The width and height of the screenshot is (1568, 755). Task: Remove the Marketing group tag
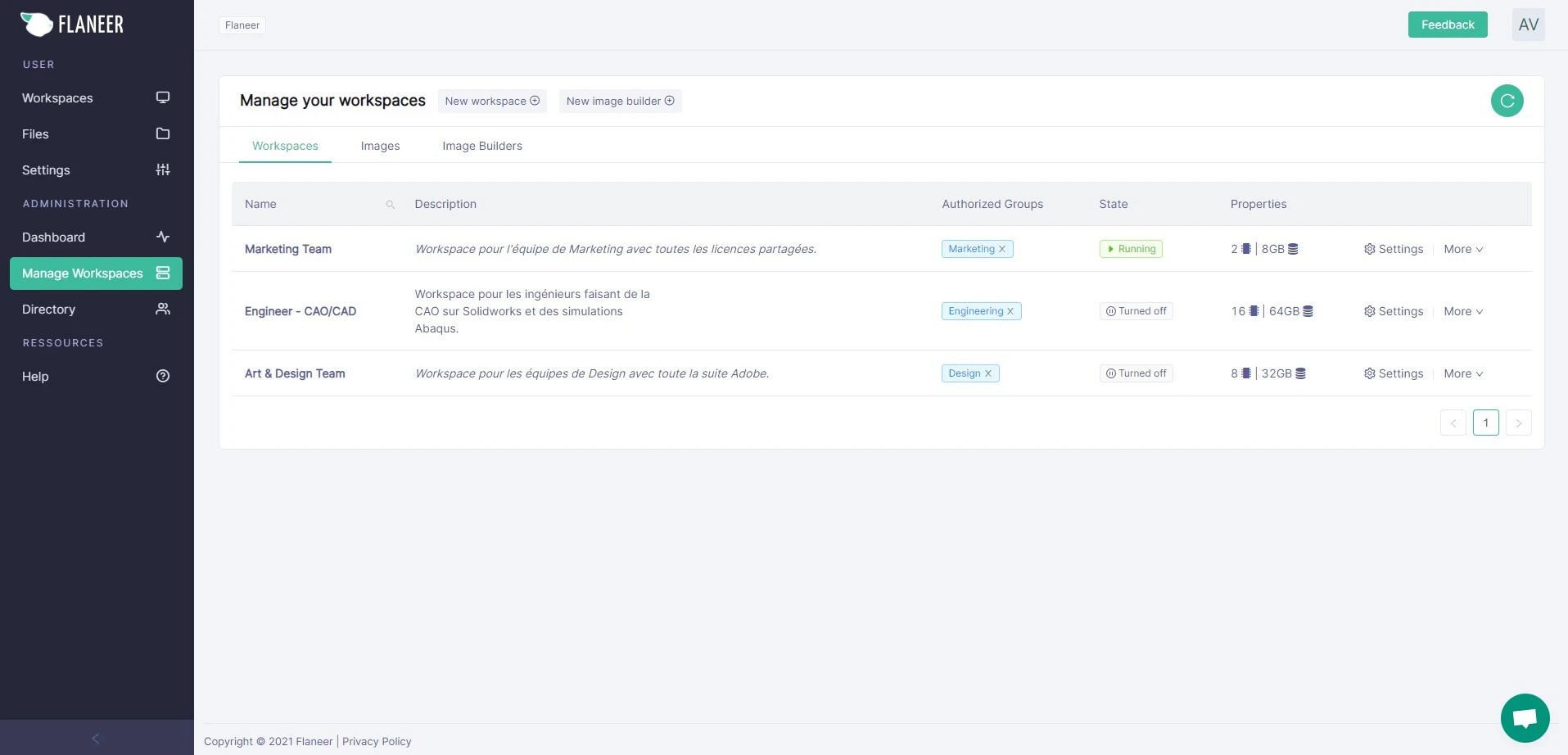tap(1002, 248)
